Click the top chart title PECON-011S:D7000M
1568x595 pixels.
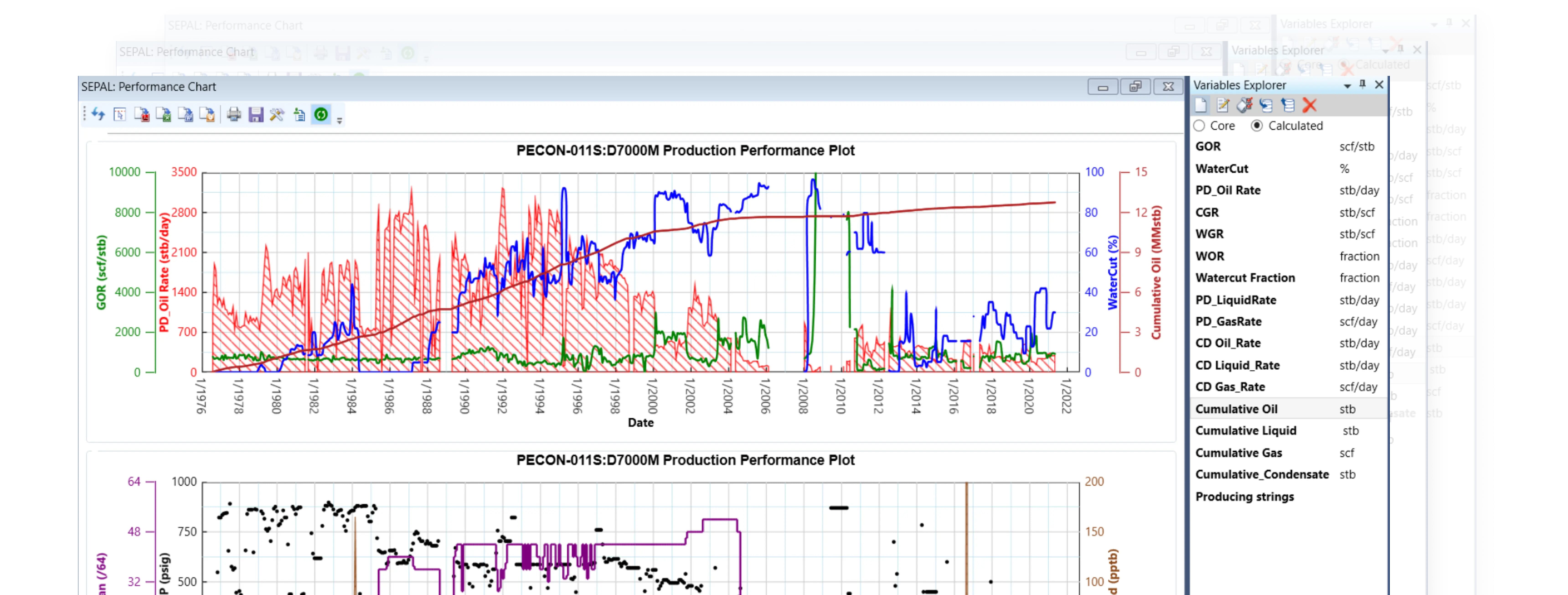click(685, 150)
